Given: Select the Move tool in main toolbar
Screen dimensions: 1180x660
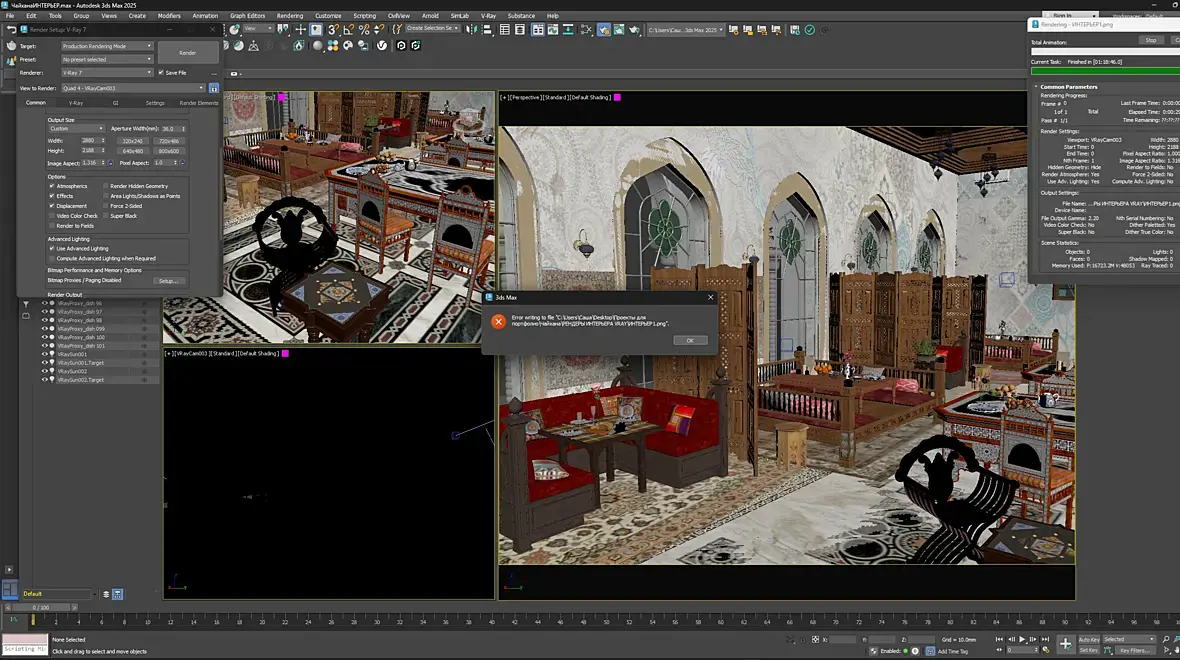Looking at the screenshot, I should tap(301, 30).
